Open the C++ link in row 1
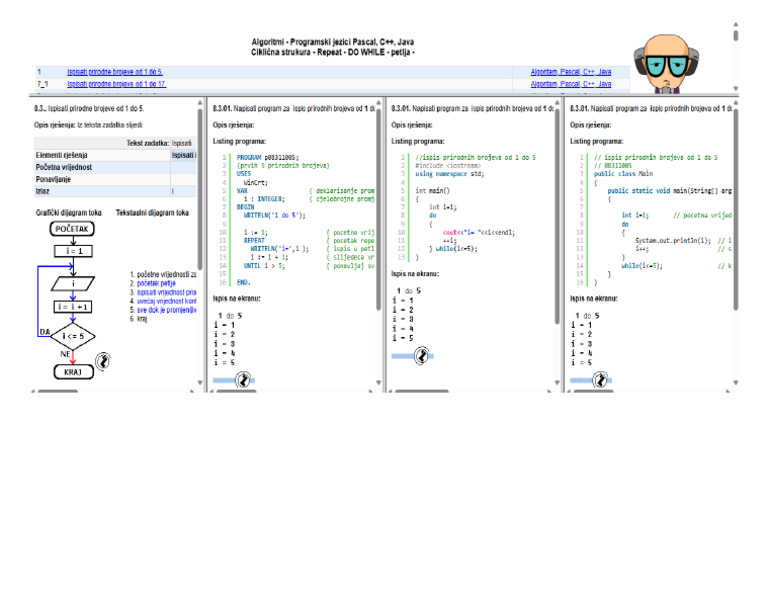Viewport: 768px width, 594px height. (x=589, y=72)
